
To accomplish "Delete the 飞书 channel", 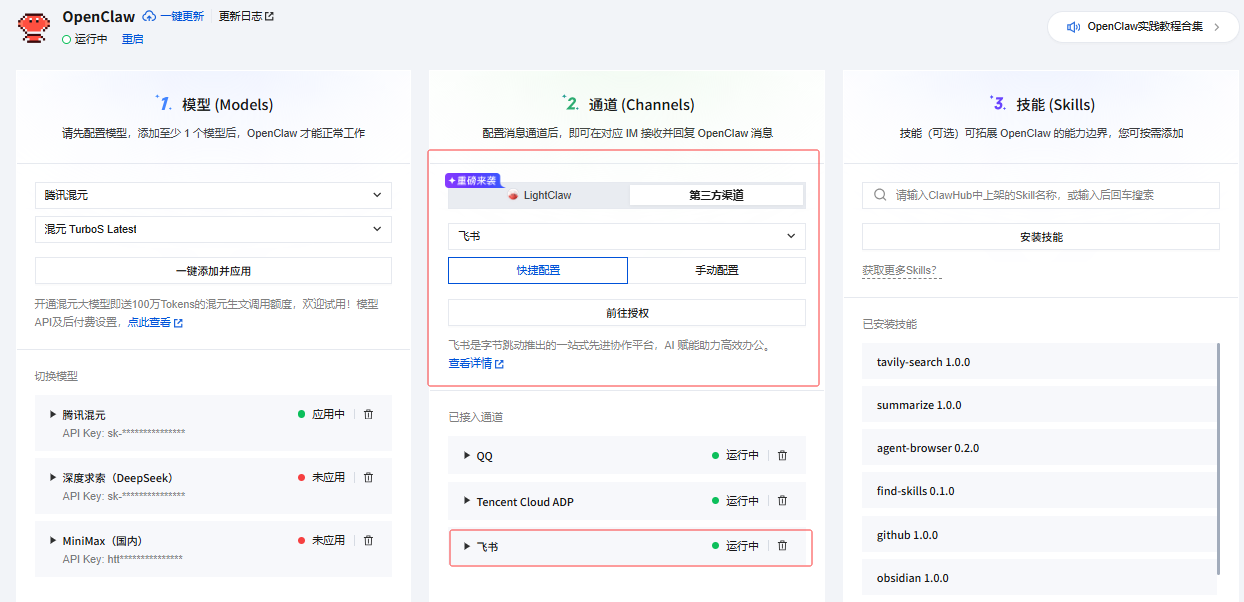I will point(782,546).
